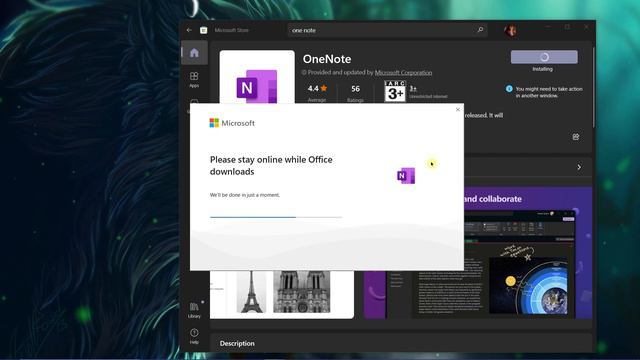Click the large OneNote app logo
The height and width of the screenshot is (360, 640).
[x=257, y=87]
